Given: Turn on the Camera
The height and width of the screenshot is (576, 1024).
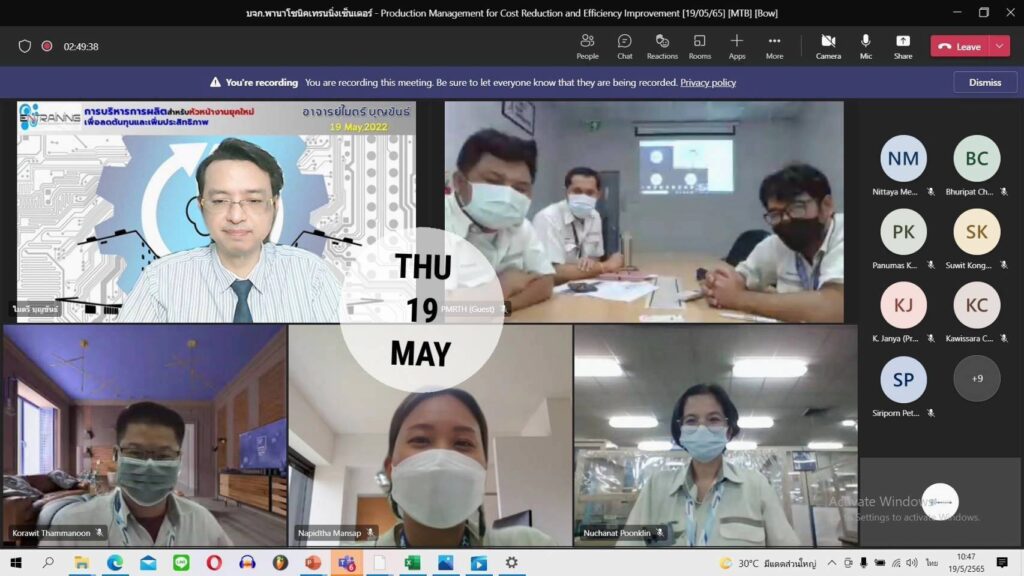Looking at the screenshot, I should 828,46.
